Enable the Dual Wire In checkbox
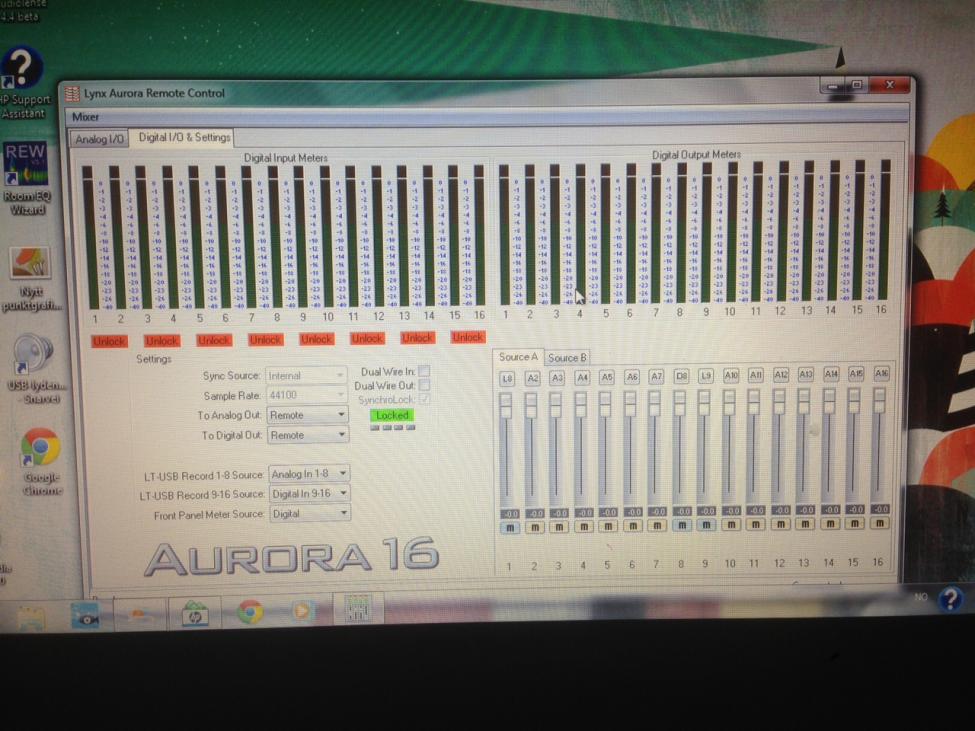Viewport: 975px width, 731px height. coord(424,370)
